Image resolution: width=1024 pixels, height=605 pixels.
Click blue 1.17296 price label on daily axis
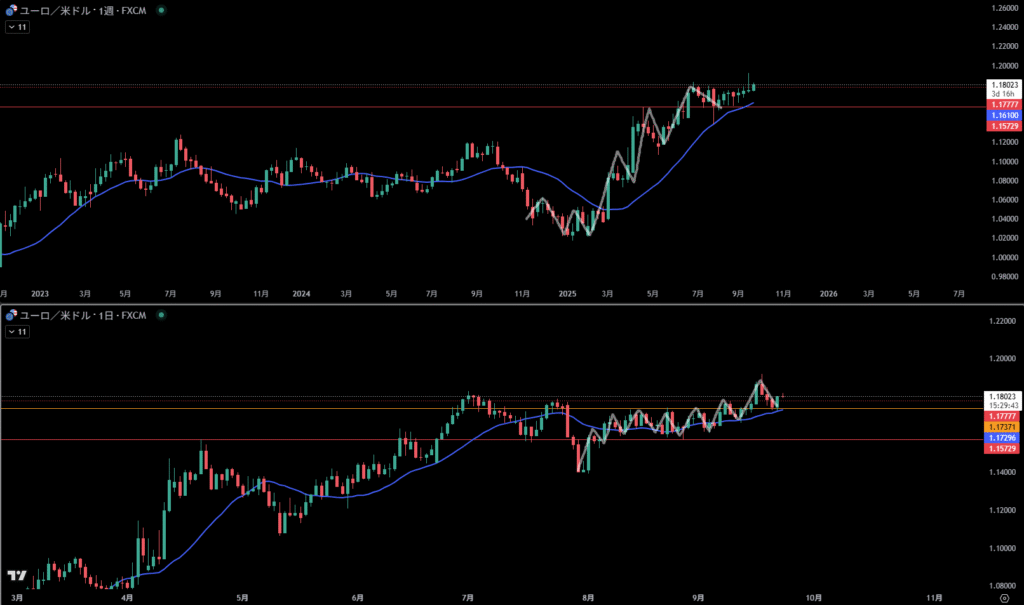tap(1003, 438)
